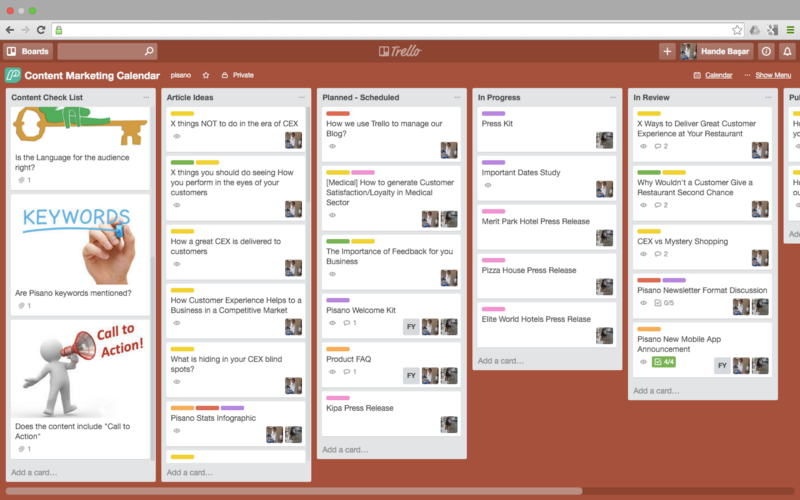Open Pizza House Press Release card

[x=546, y=276]
